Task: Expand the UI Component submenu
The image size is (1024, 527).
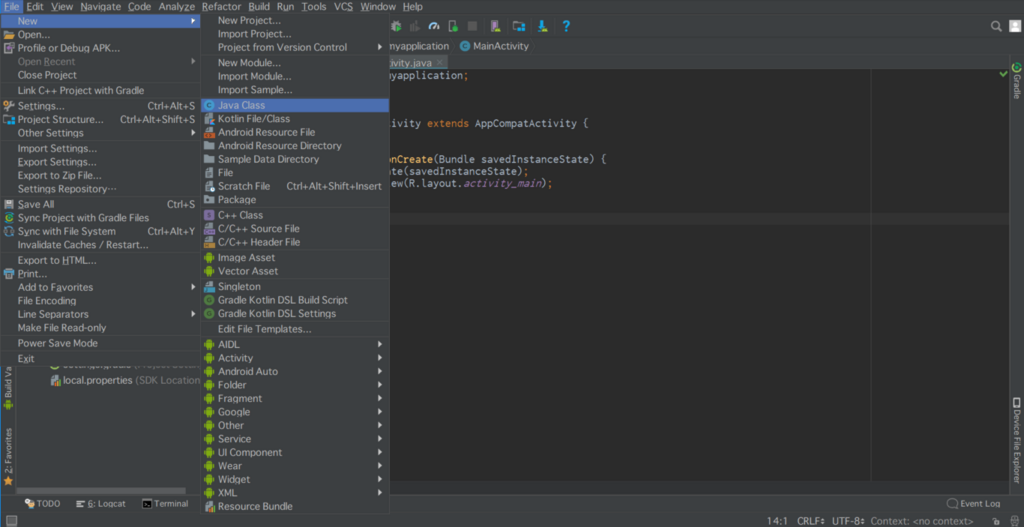Action: pyautogui.click(x=295, y=453)
